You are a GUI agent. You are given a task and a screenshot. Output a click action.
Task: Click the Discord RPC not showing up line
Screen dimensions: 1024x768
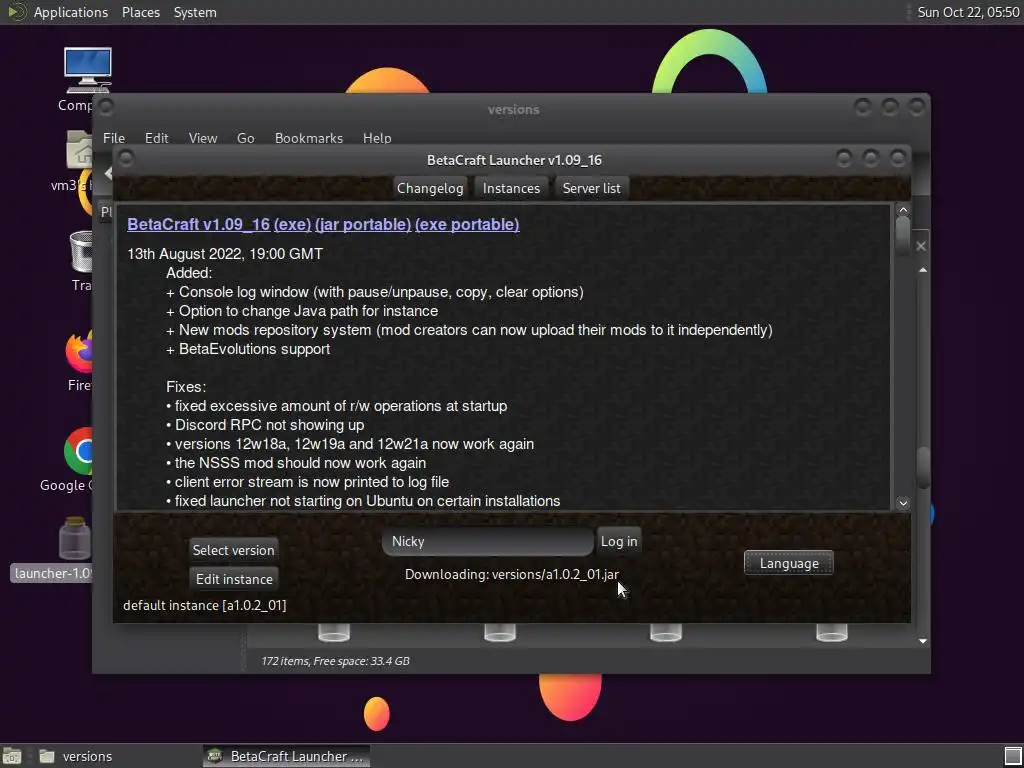[265, 425]
